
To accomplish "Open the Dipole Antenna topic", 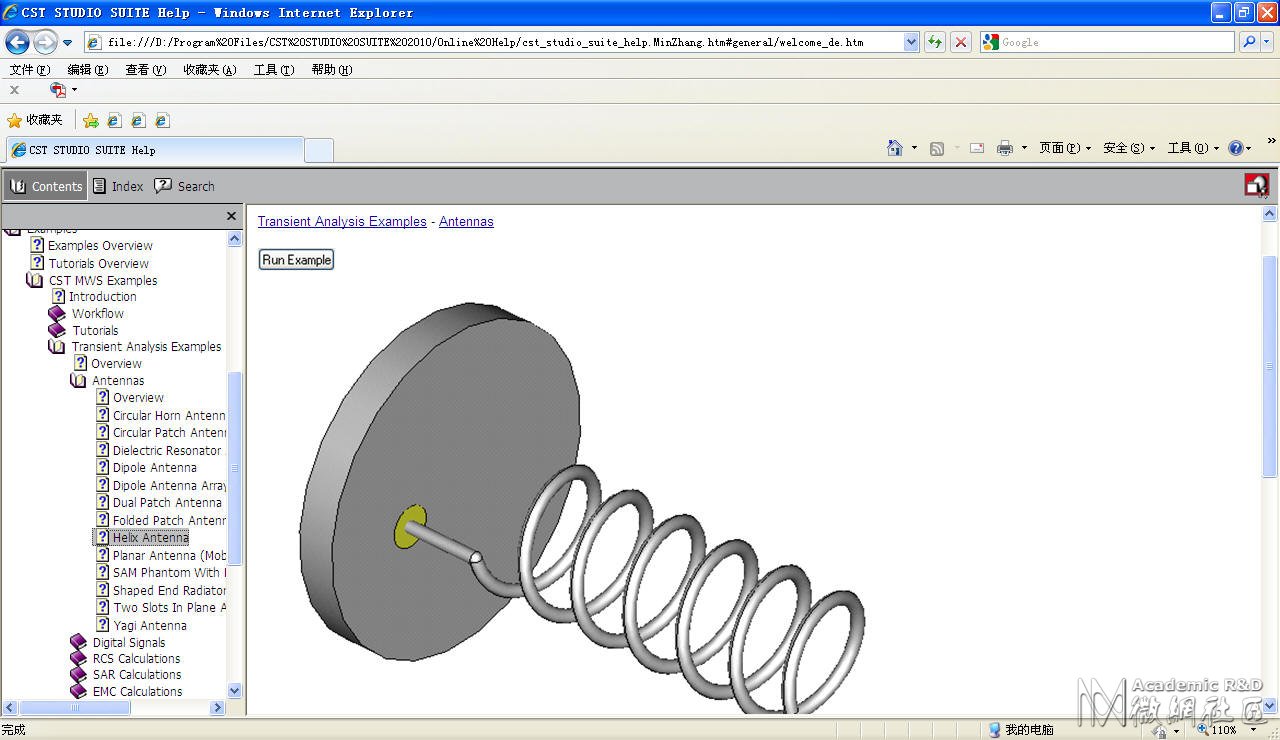I will pyautogui.click(x=154, y=468).
